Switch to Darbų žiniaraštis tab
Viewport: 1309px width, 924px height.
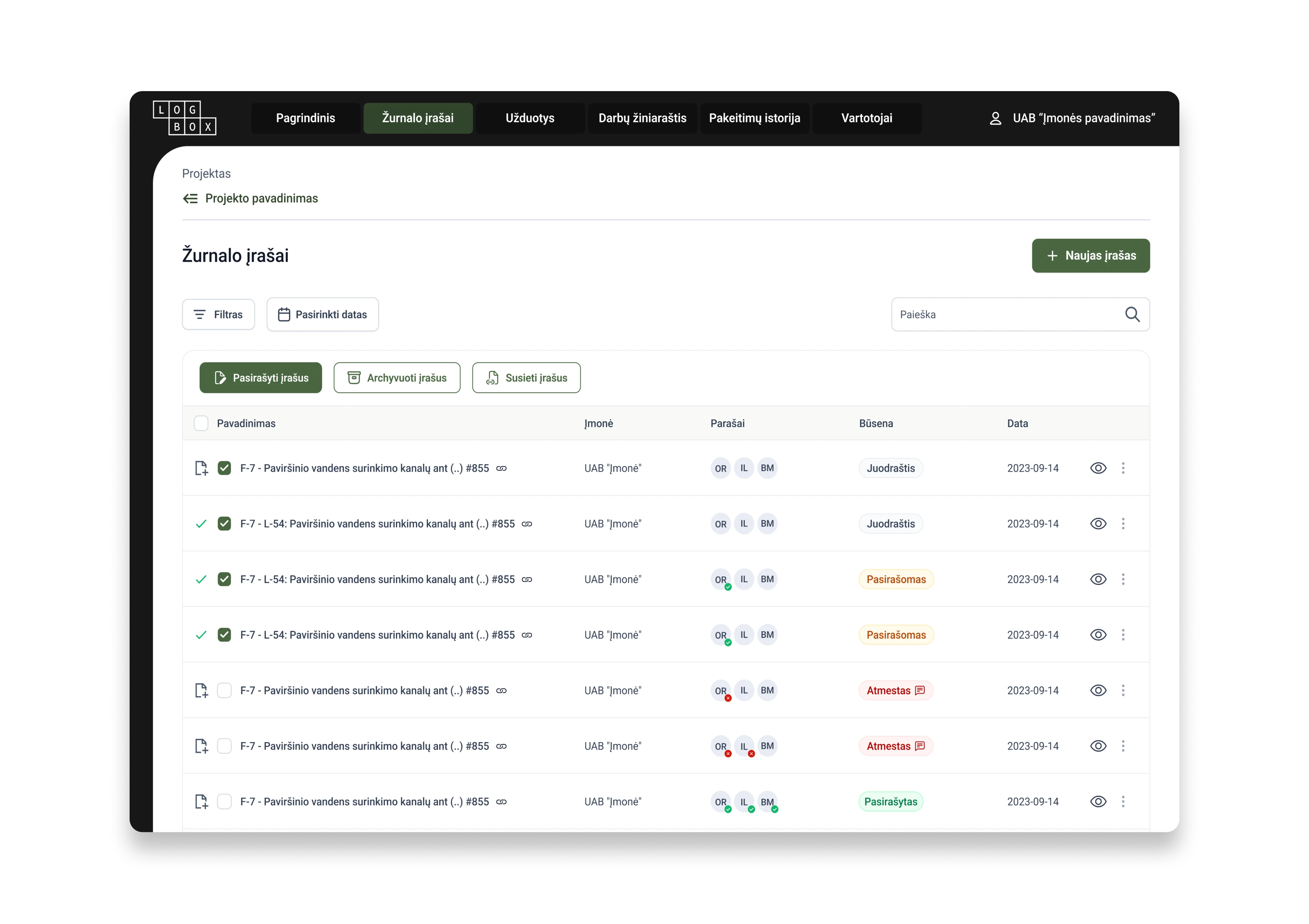[x=642, y=118]
